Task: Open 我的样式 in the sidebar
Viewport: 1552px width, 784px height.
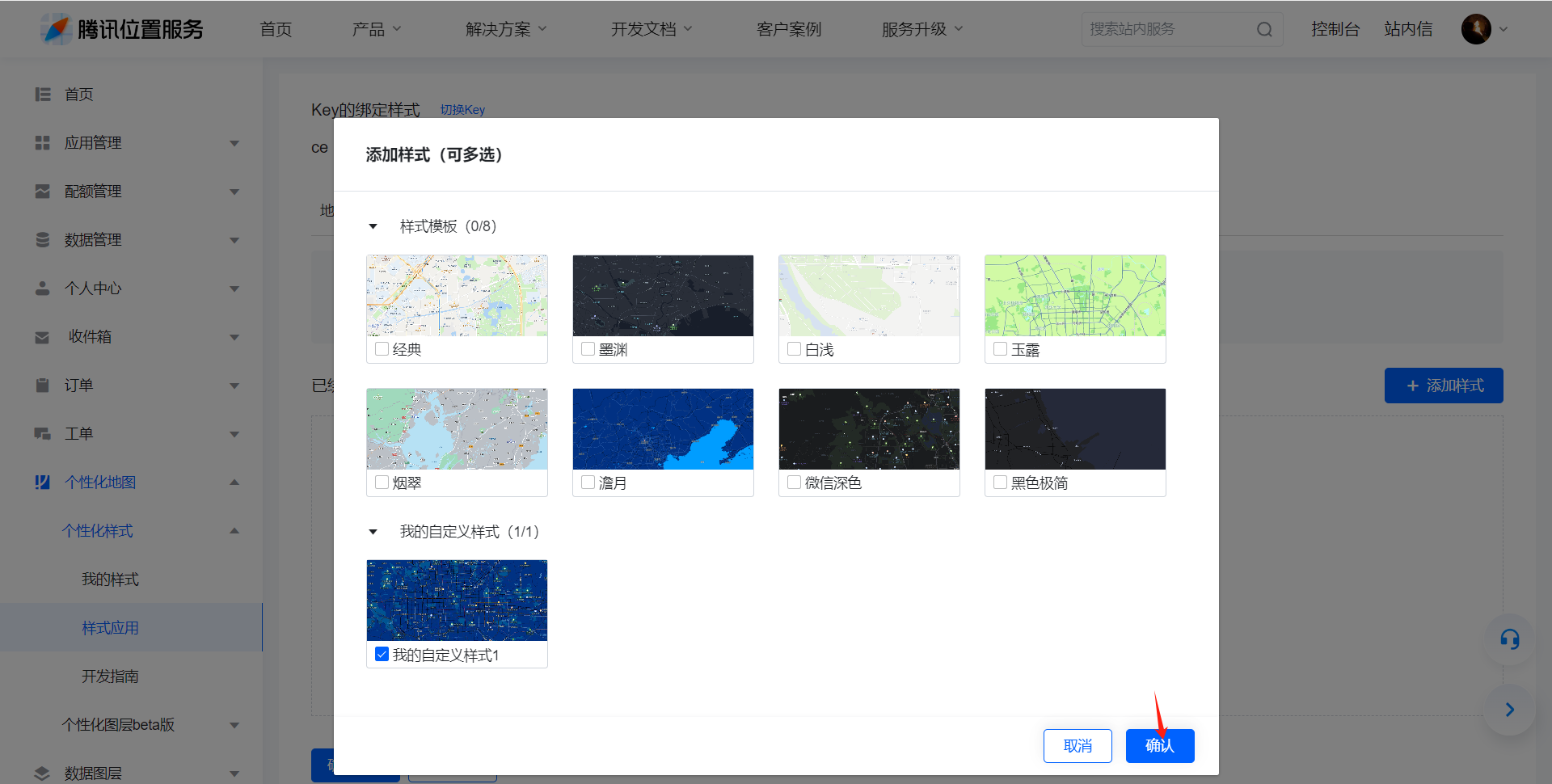Action: (x=110, y=580)
